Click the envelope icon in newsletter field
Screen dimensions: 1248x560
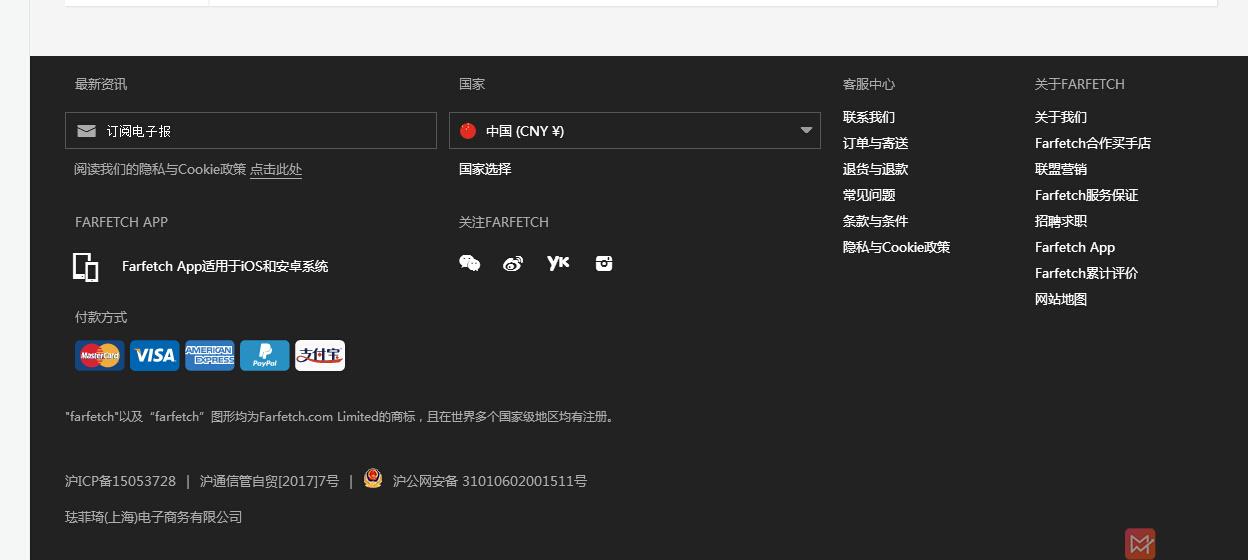(87, 131)
